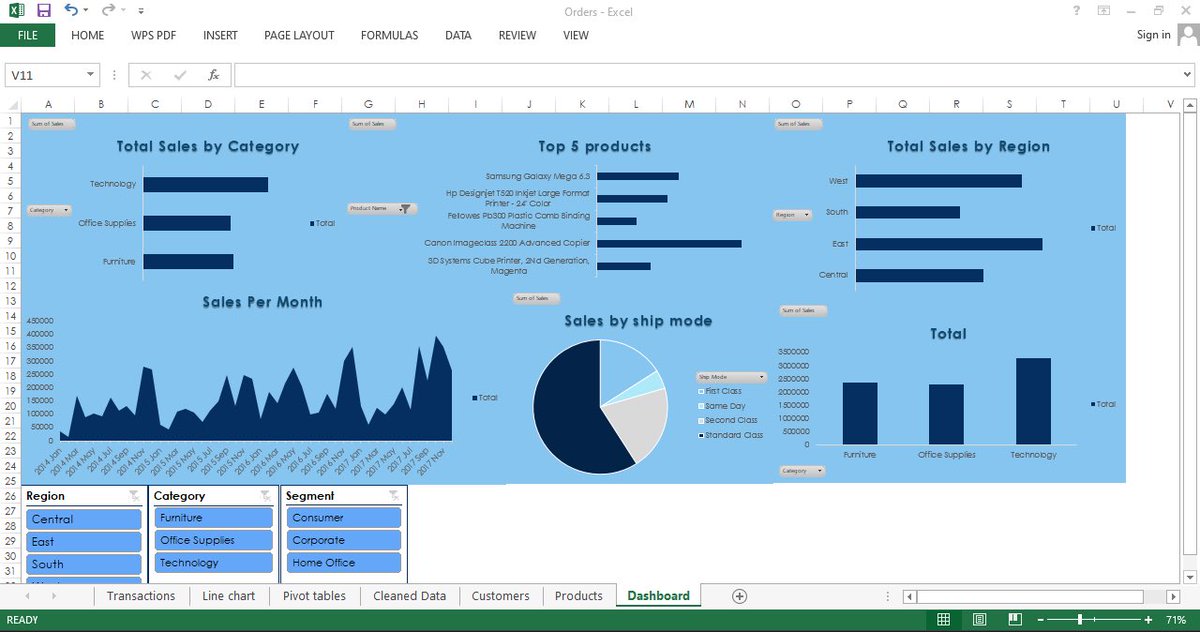Switch to Page Layout view icon
This screenshot has height=632, width=1200.
978,620
